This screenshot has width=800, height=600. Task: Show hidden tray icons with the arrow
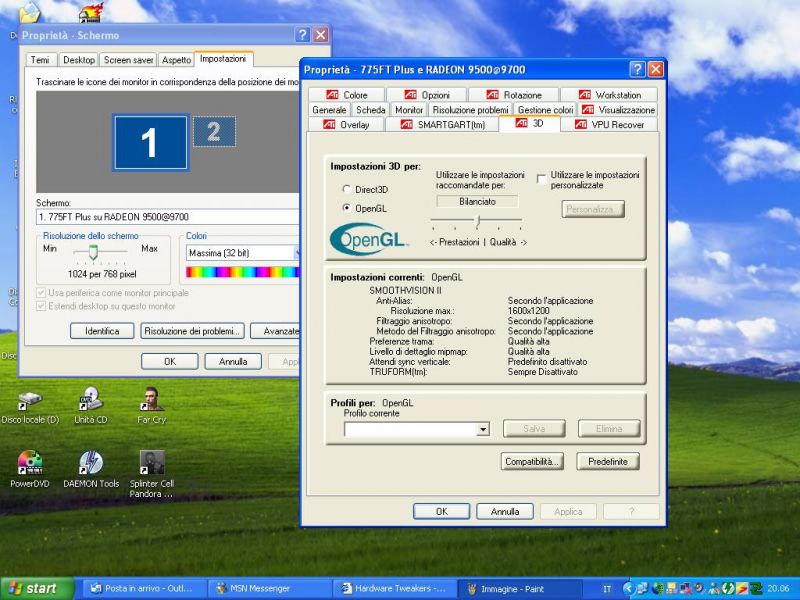click(x=627, y=589)
